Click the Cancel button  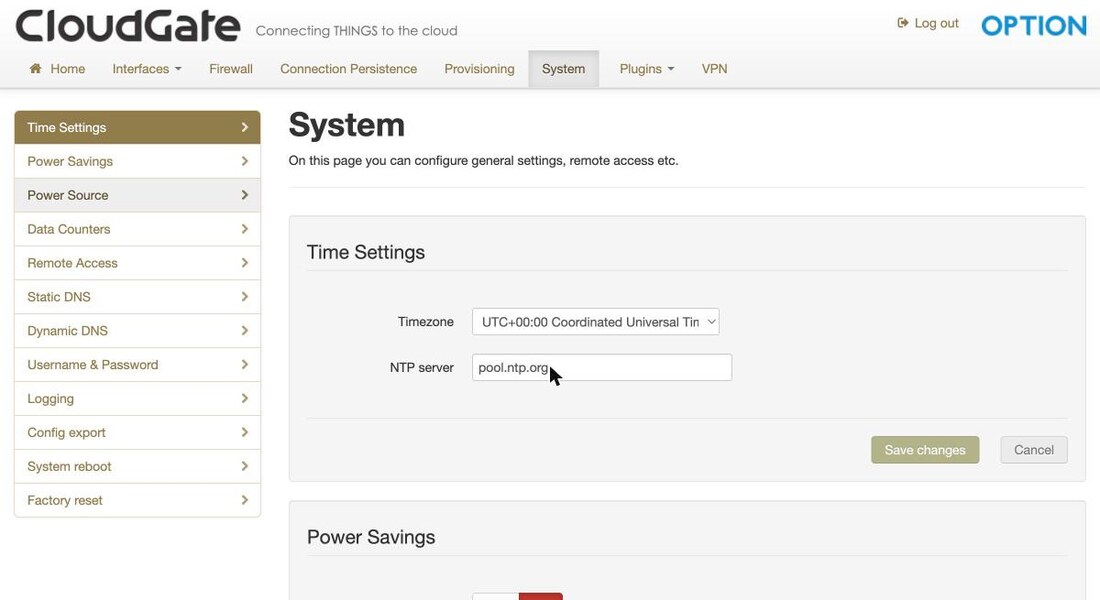click(x=1033, y=450)
